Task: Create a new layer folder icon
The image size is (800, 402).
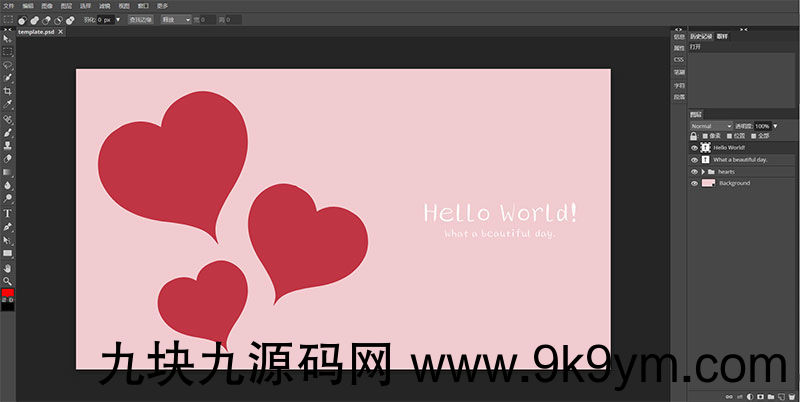Action: tap(771, 396)
